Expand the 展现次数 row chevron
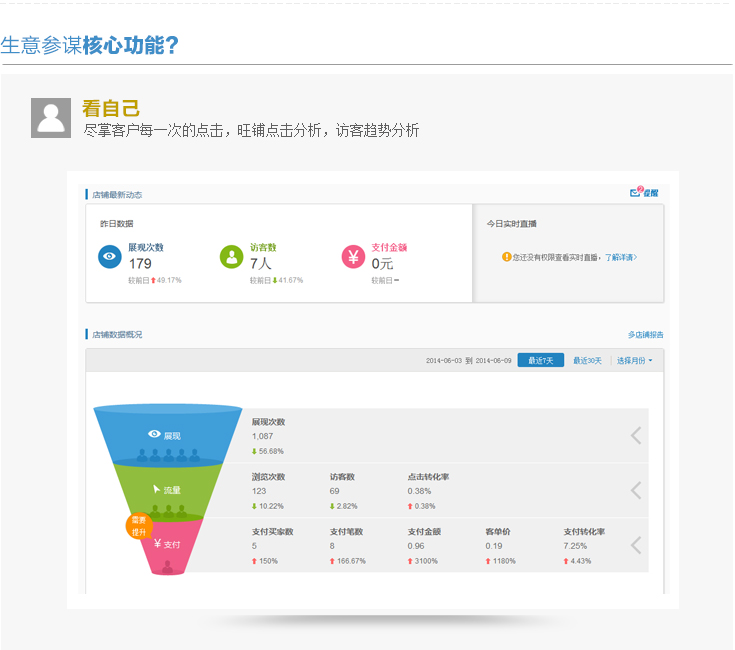This screenshot has height=650, width=735. click(x=636, y=435)
